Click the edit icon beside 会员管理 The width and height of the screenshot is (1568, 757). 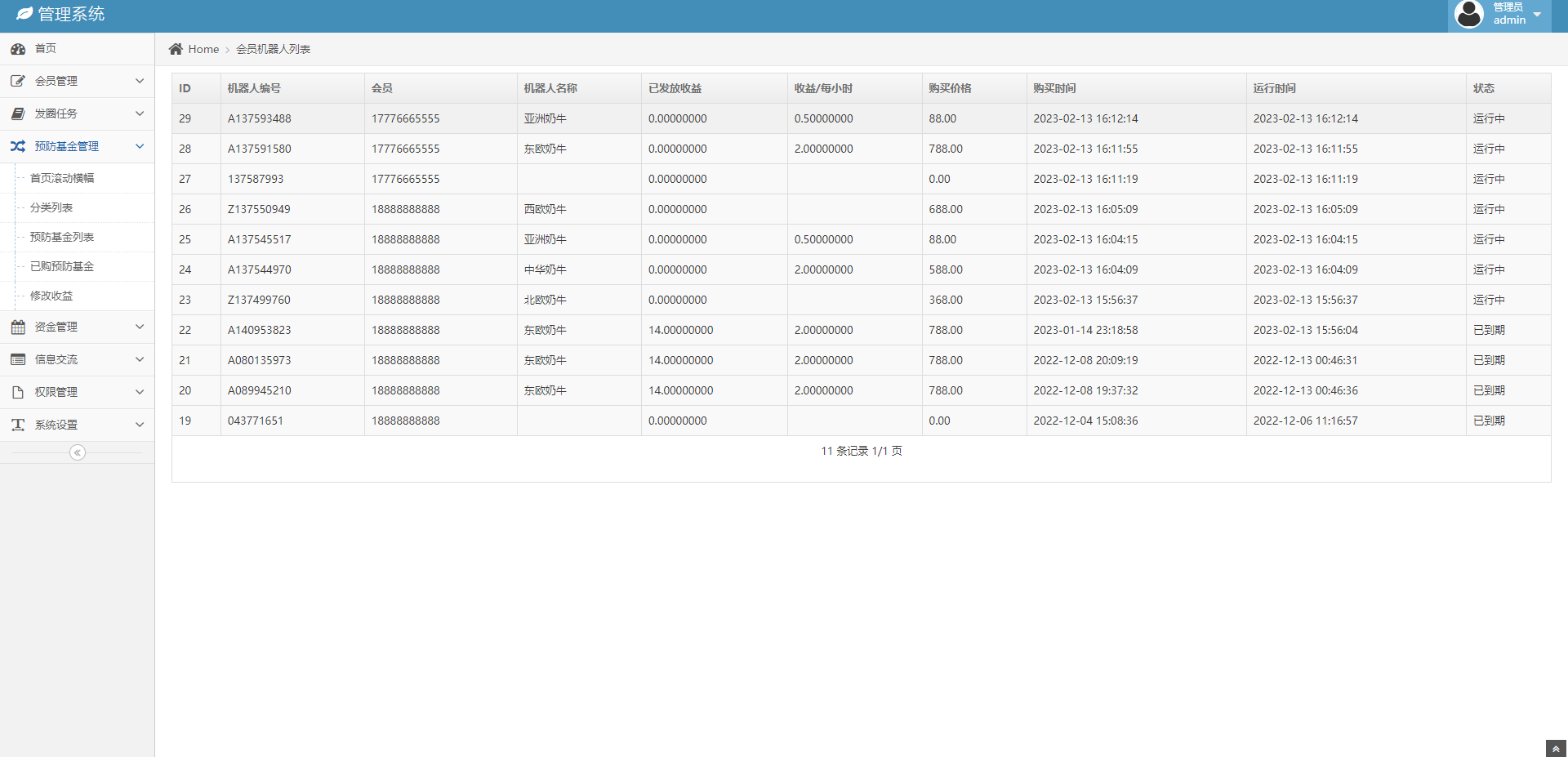[x=18, y=81]
